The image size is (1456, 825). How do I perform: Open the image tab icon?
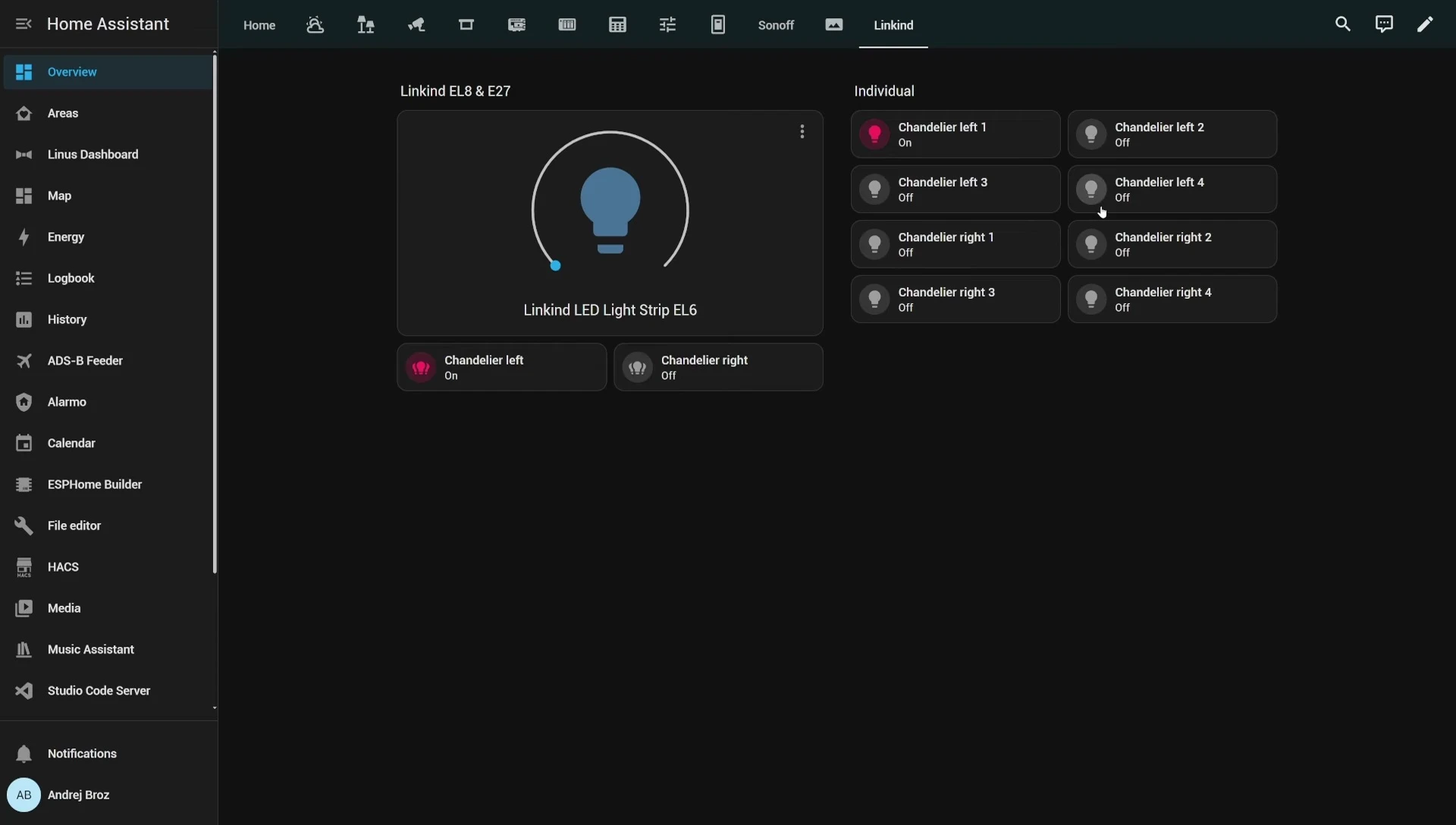tap(834, 25)
